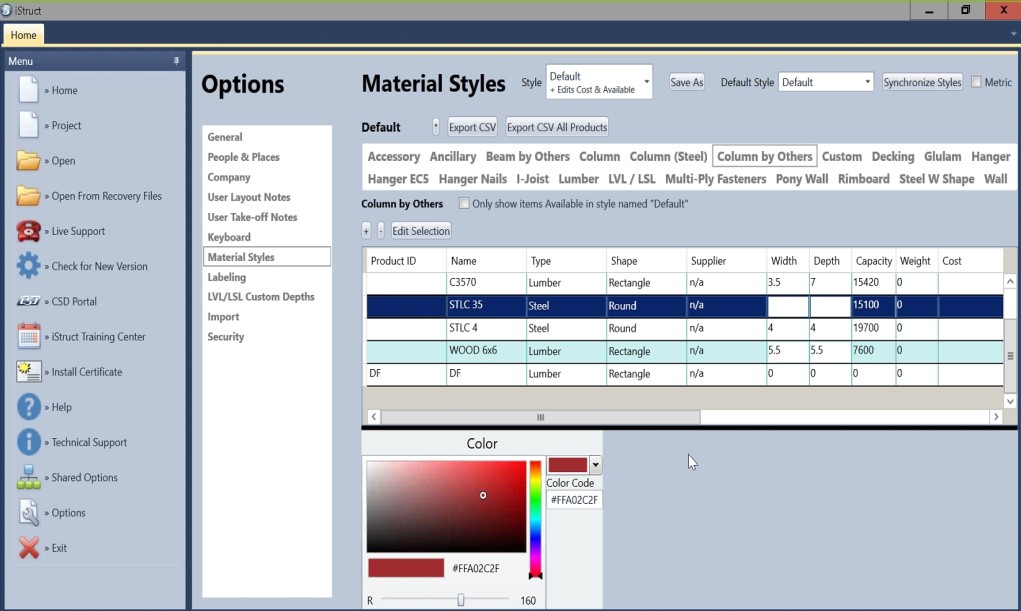The width and height of the screenshot is (1021, 611).
Task: Select the Keyboard options section
Action: point(229,237)
